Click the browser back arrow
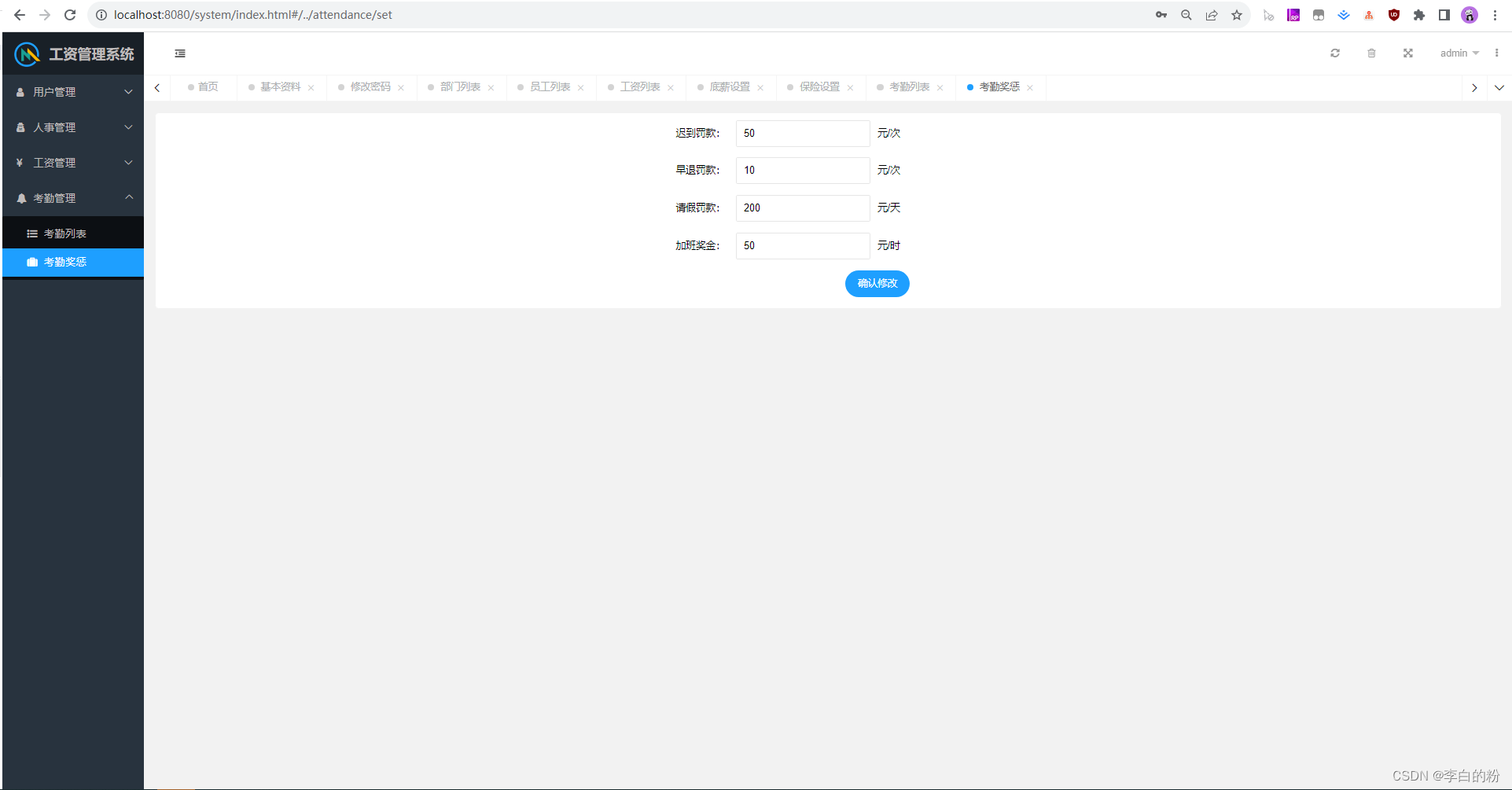 20,15
